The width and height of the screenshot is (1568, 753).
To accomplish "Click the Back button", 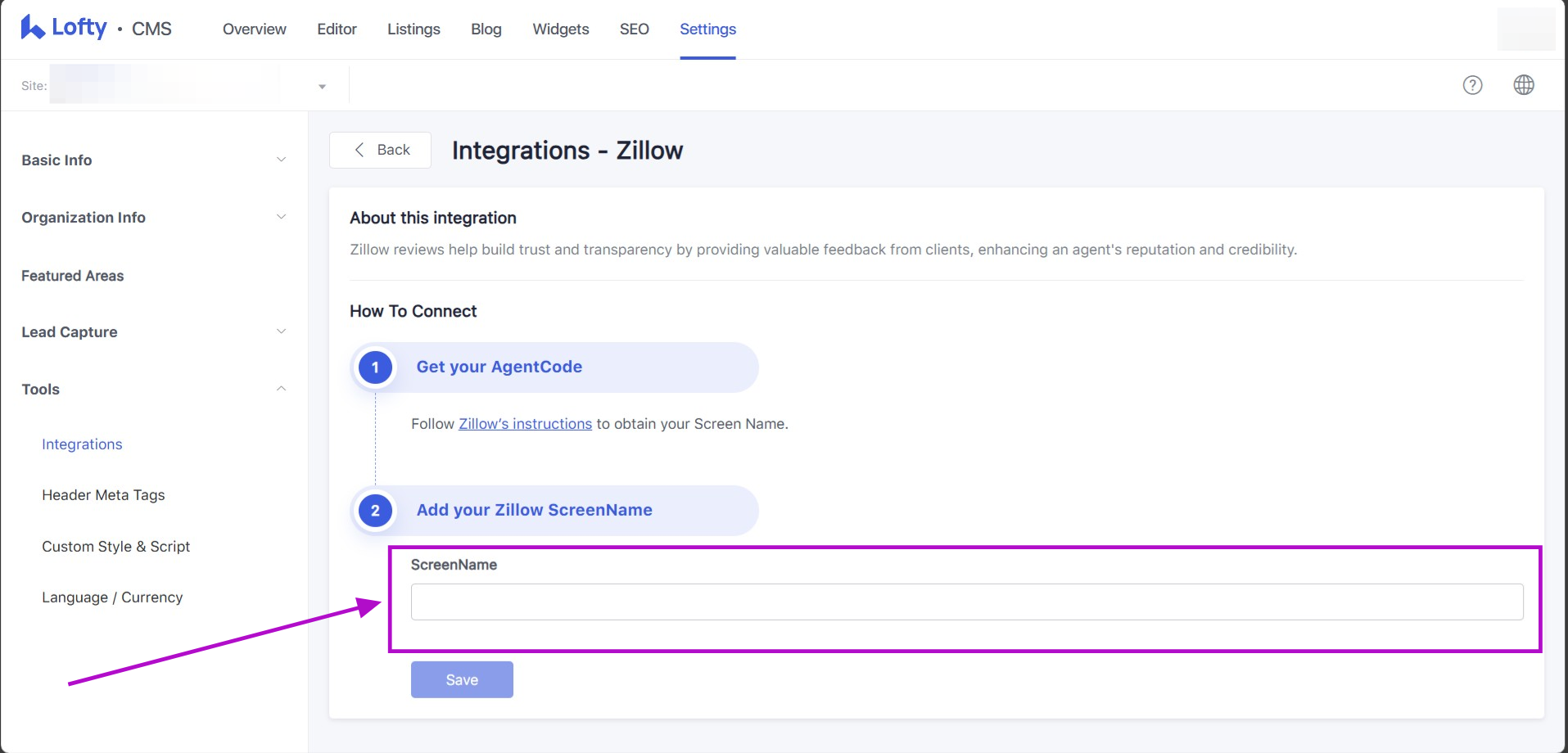I will pyautogui.click(x=381, y=150).
